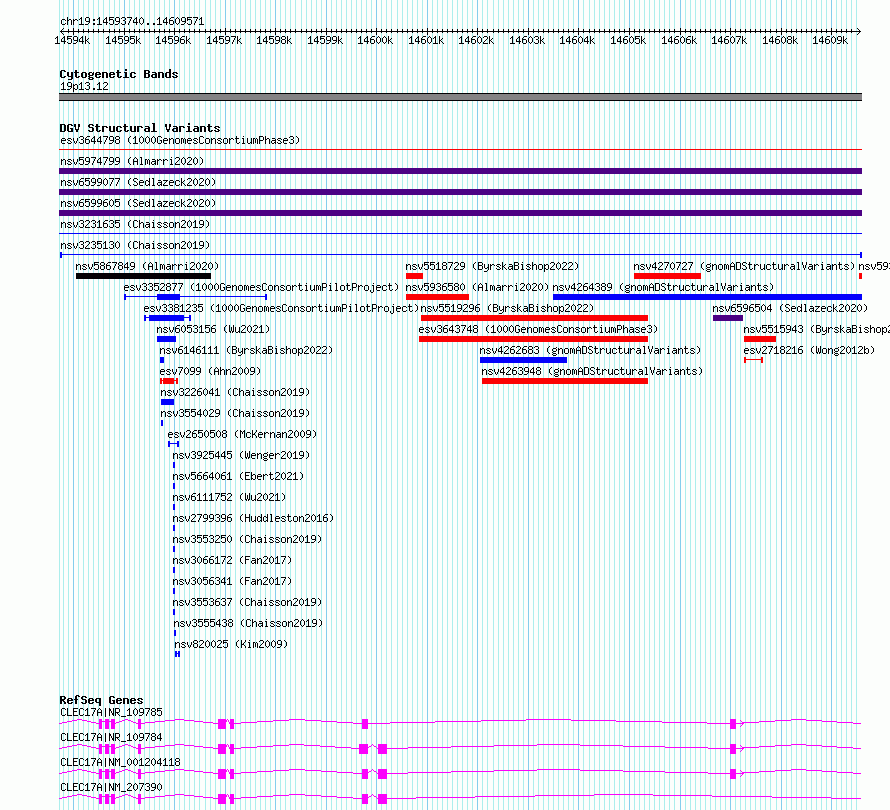This screenshot has width=890, height=810.
Task: Click the nsv5664061 (Ebert2021) label
Action: [238, 476]
